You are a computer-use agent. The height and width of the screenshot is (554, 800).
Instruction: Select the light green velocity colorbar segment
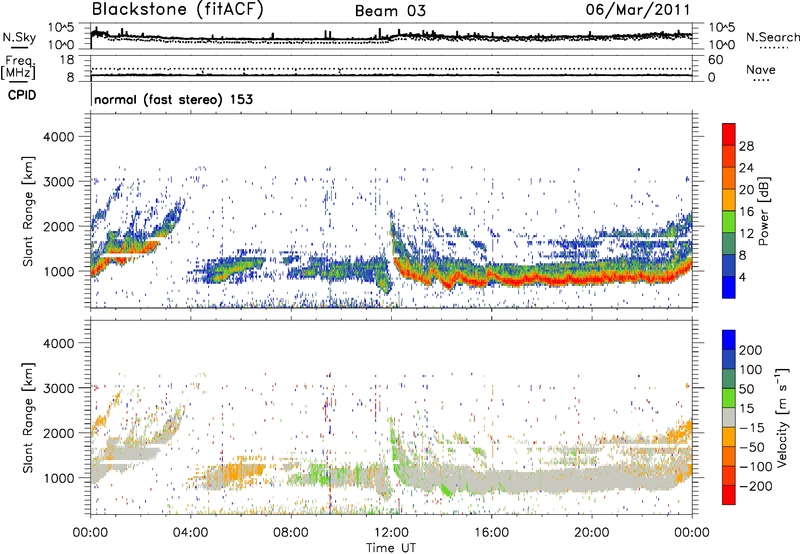coord(729,398)
